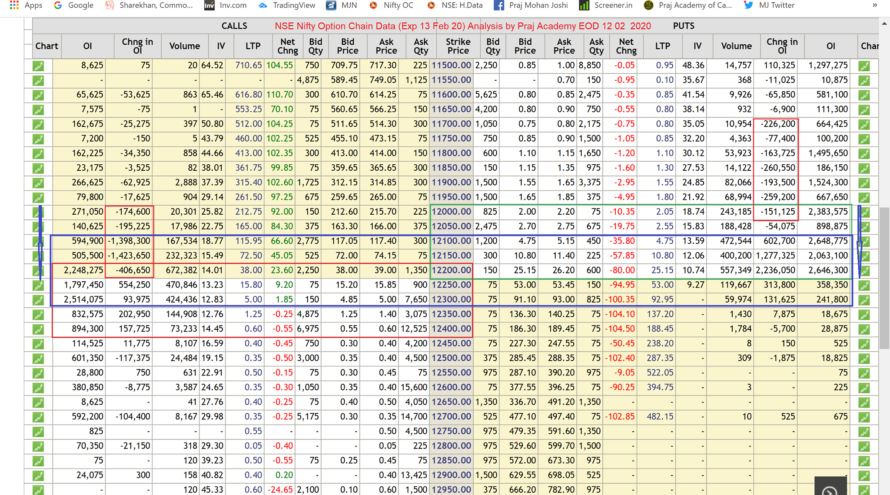Click puts LTP value 25.15
Viewport: 890px width, 495px height.
click(x=662, y=271)
